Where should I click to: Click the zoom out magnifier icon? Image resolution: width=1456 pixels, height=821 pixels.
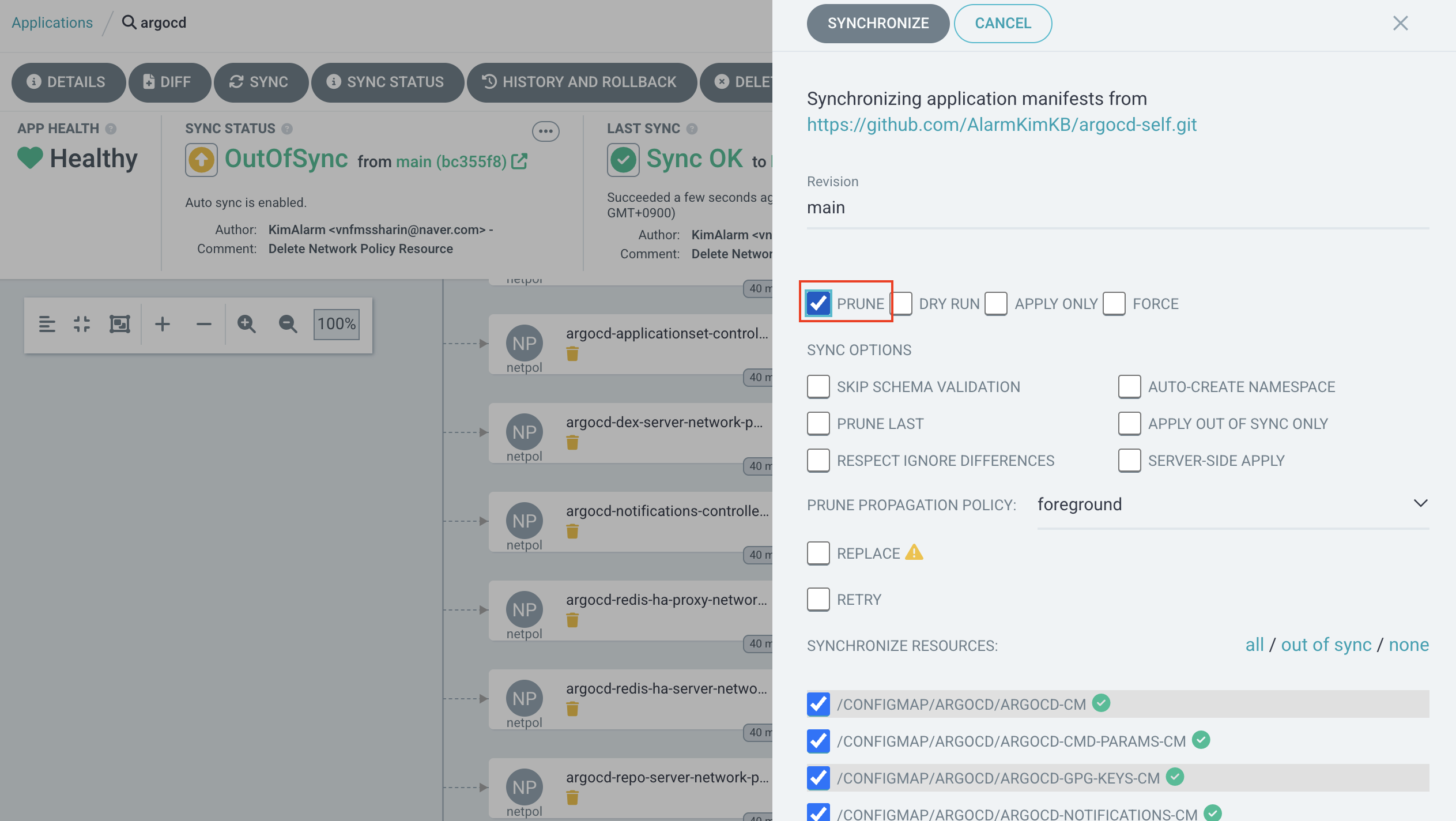(288, 324)
